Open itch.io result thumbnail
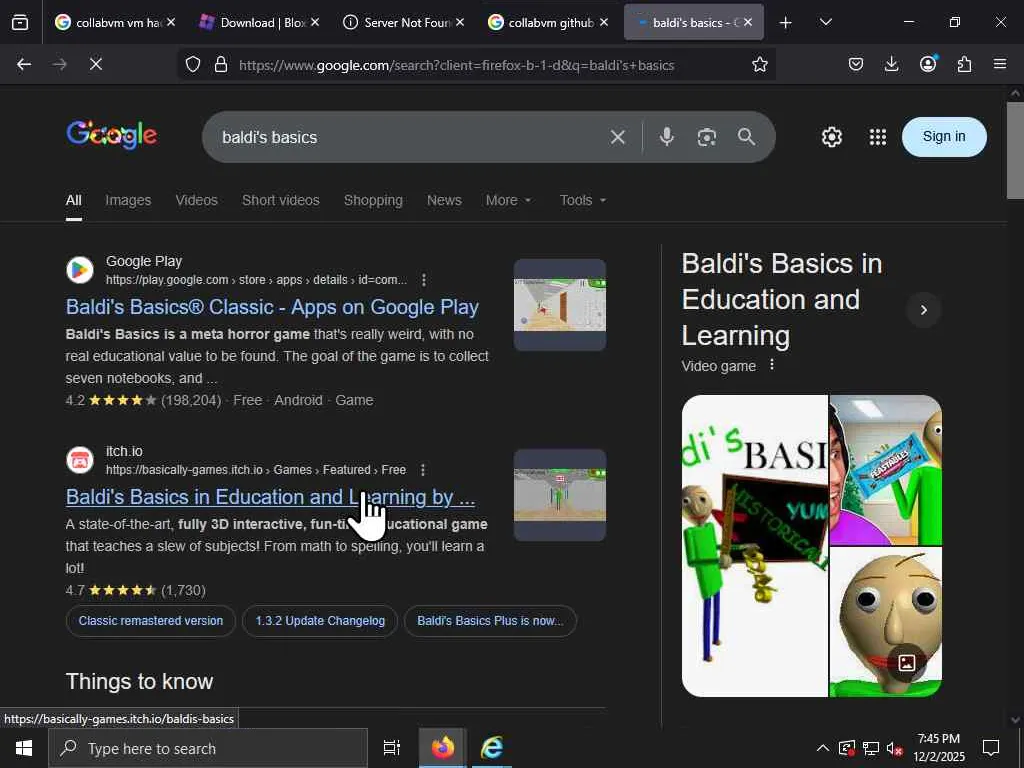The width and height of the screenshot is (1024, 768). point(560,495)
